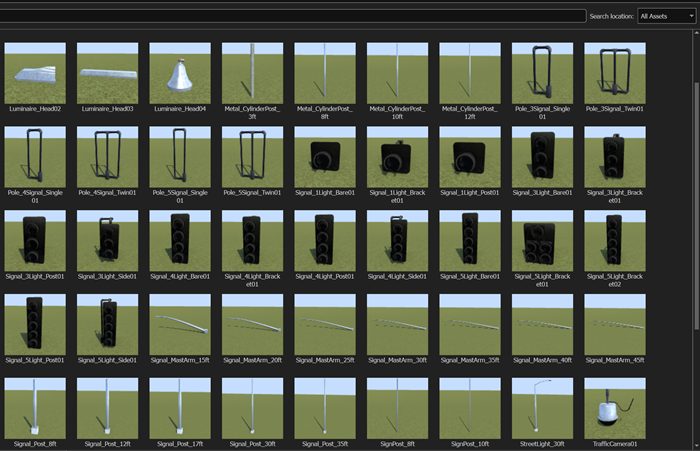The image size is (700, 451).
Task: Open the Search location All Assets dropdown
Action: [x=667, y=16]
